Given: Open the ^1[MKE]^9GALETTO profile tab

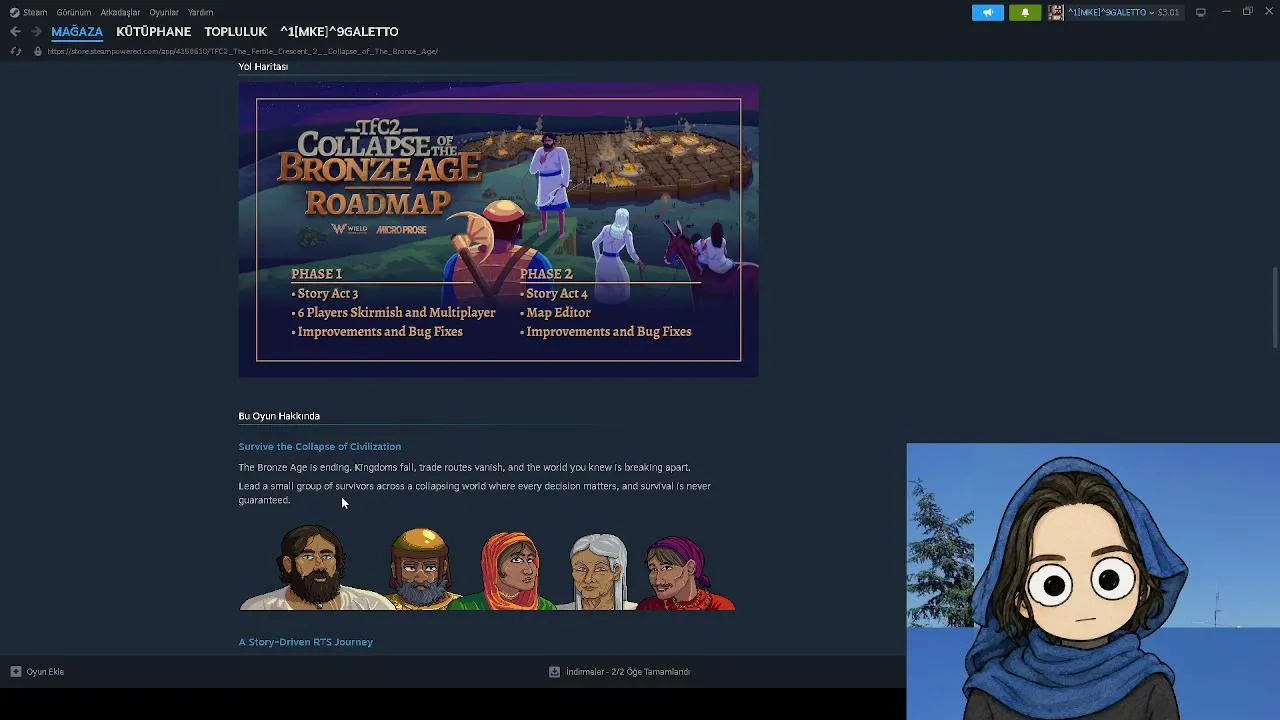Looking at the screenshot, I should coord(339,31).
